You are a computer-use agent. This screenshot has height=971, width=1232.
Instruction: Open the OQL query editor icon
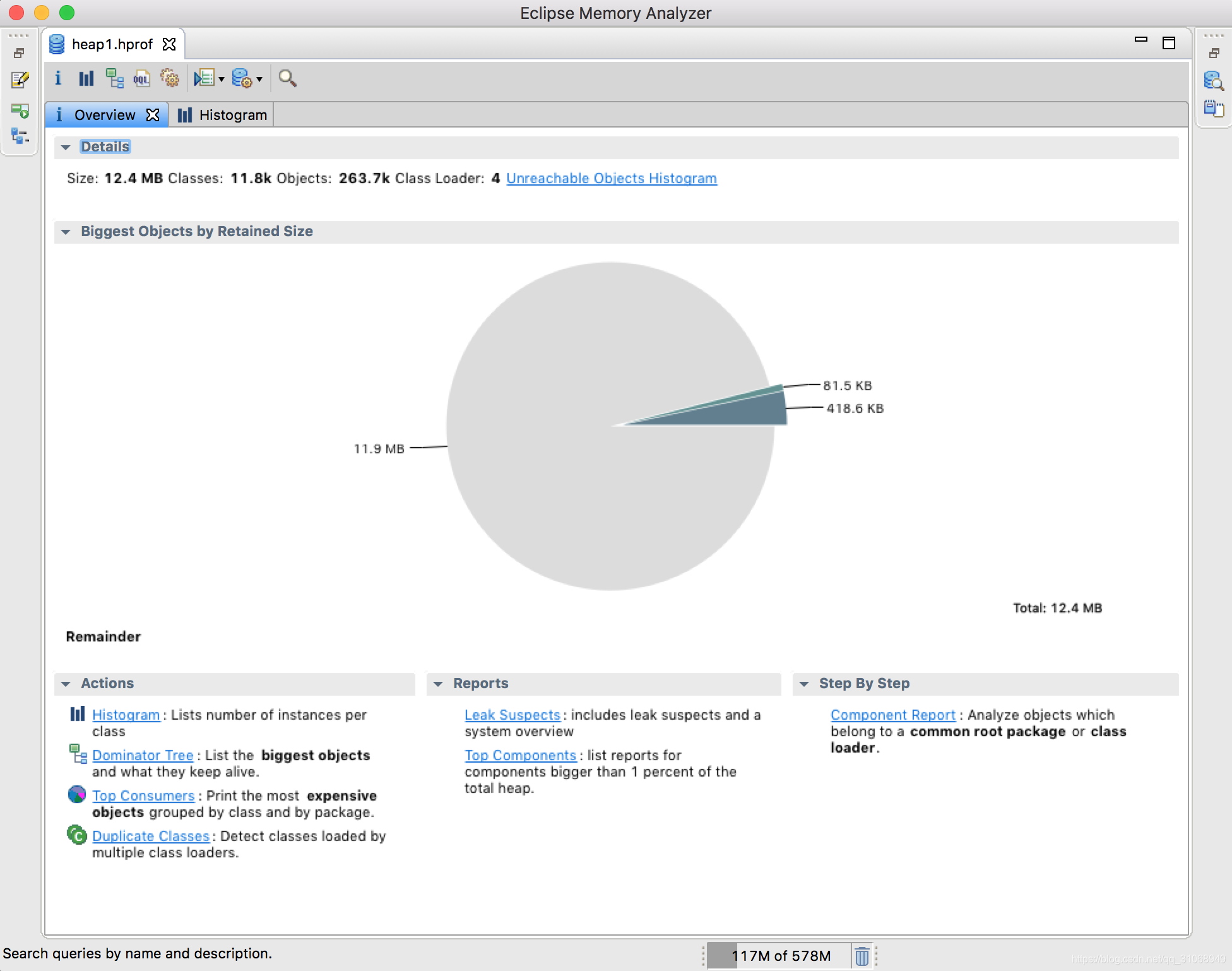pyautogui.click(x=141, y=78)
